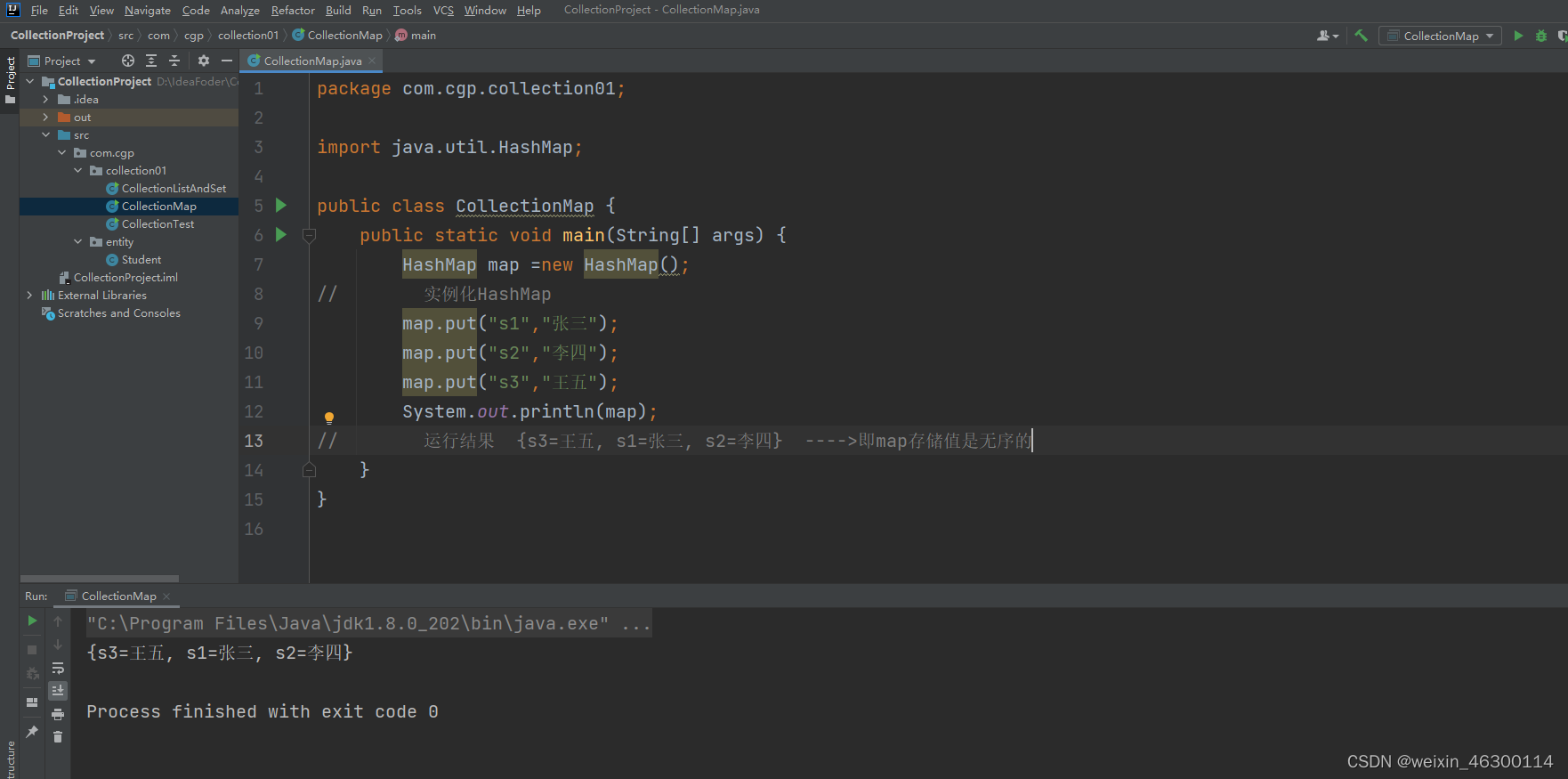The width and height of the screenshot is (1568, 779).
Task: Click the Down the Stack Trace arrow
Action: [58, 645]
